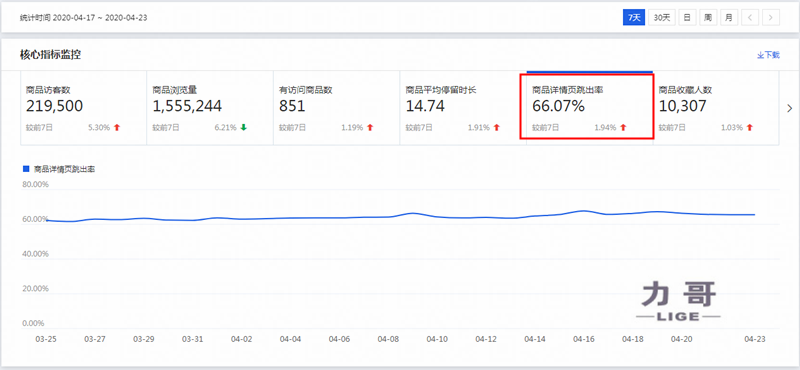This screenshot has width=800, height=370.
Task: Select the 商品平均停留时长 metric card
Action: [463, 108]
